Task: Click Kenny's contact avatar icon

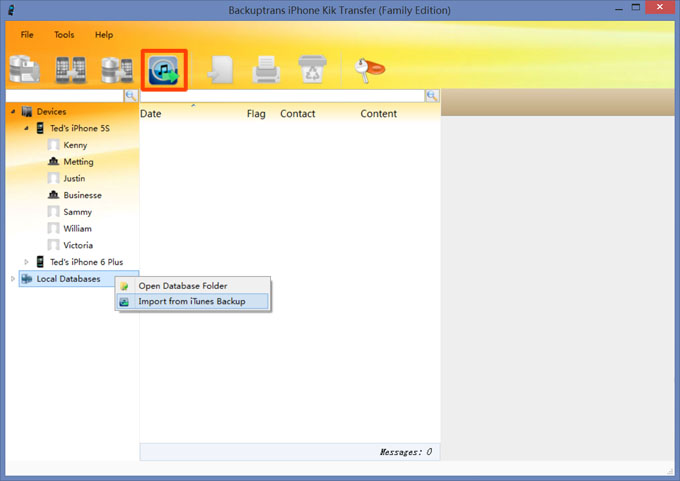Action: (53, 144)
